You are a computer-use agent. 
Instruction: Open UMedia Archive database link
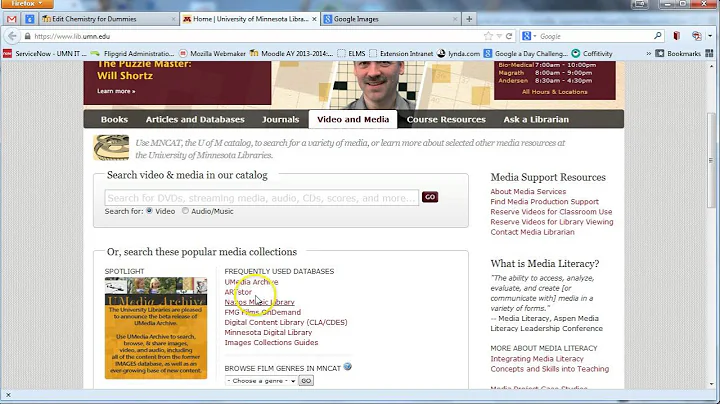[251, 282]
